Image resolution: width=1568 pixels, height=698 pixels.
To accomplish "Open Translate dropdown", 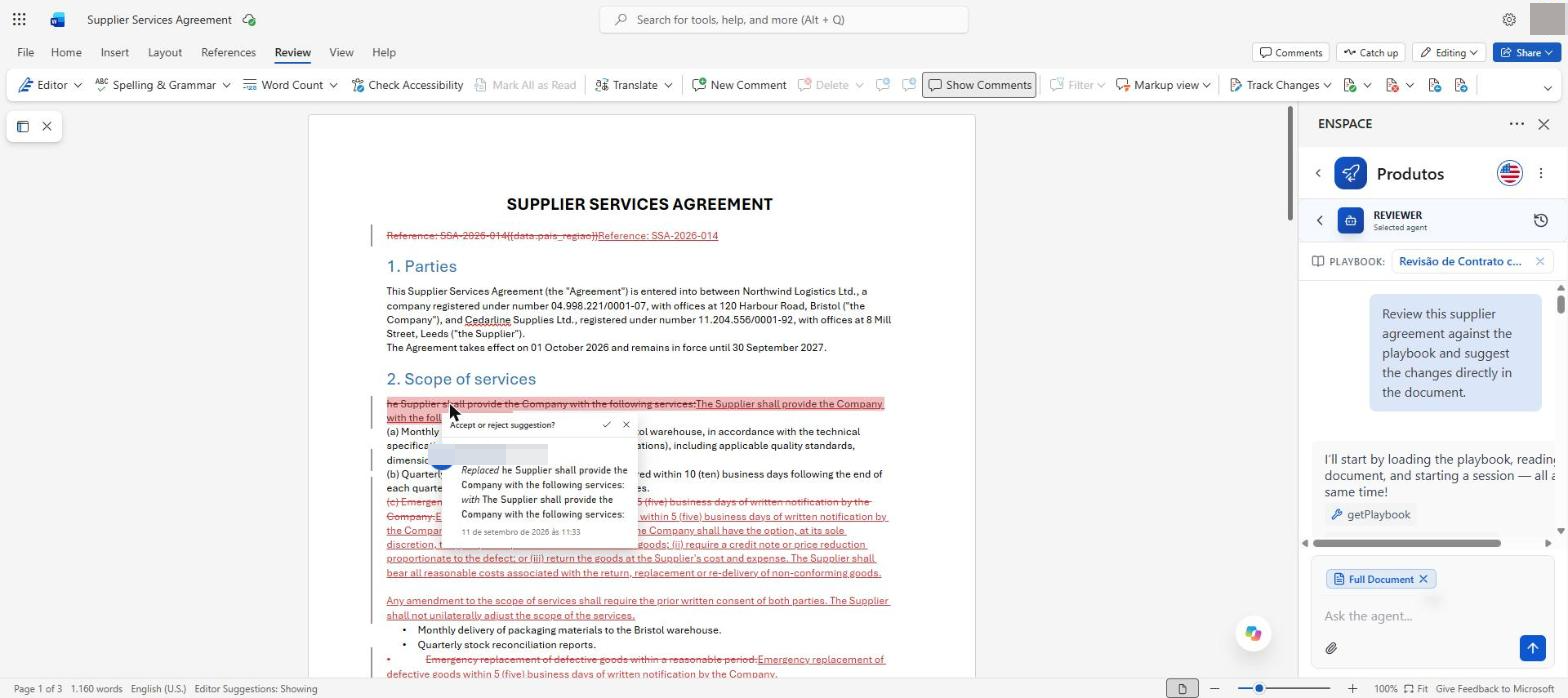I will coord(668,85).
